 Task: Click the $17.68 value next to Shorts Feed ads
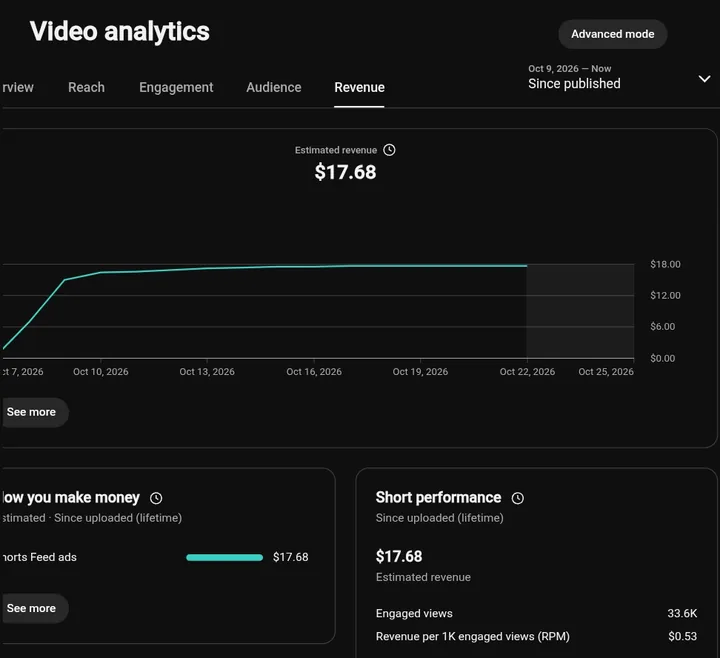(x=291, y=557)
